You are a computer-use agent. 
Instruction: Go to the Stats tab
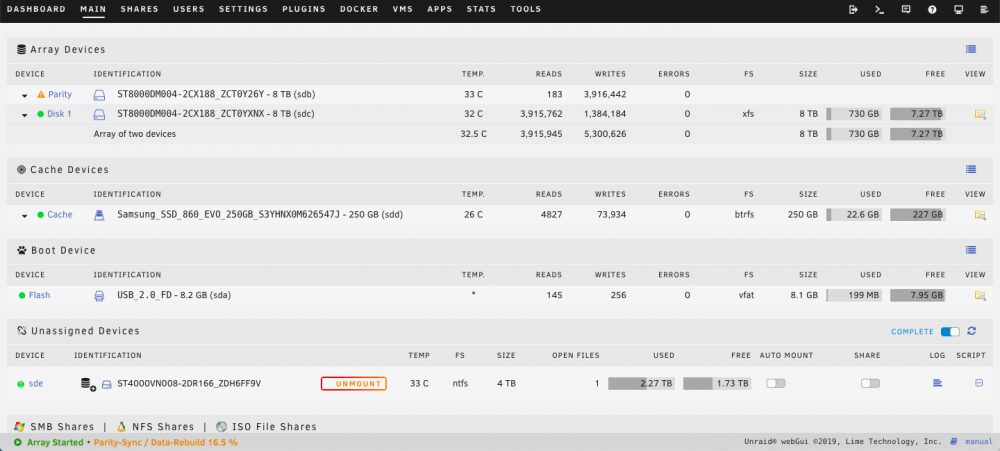pyautogui.click(x=482, y=10)
